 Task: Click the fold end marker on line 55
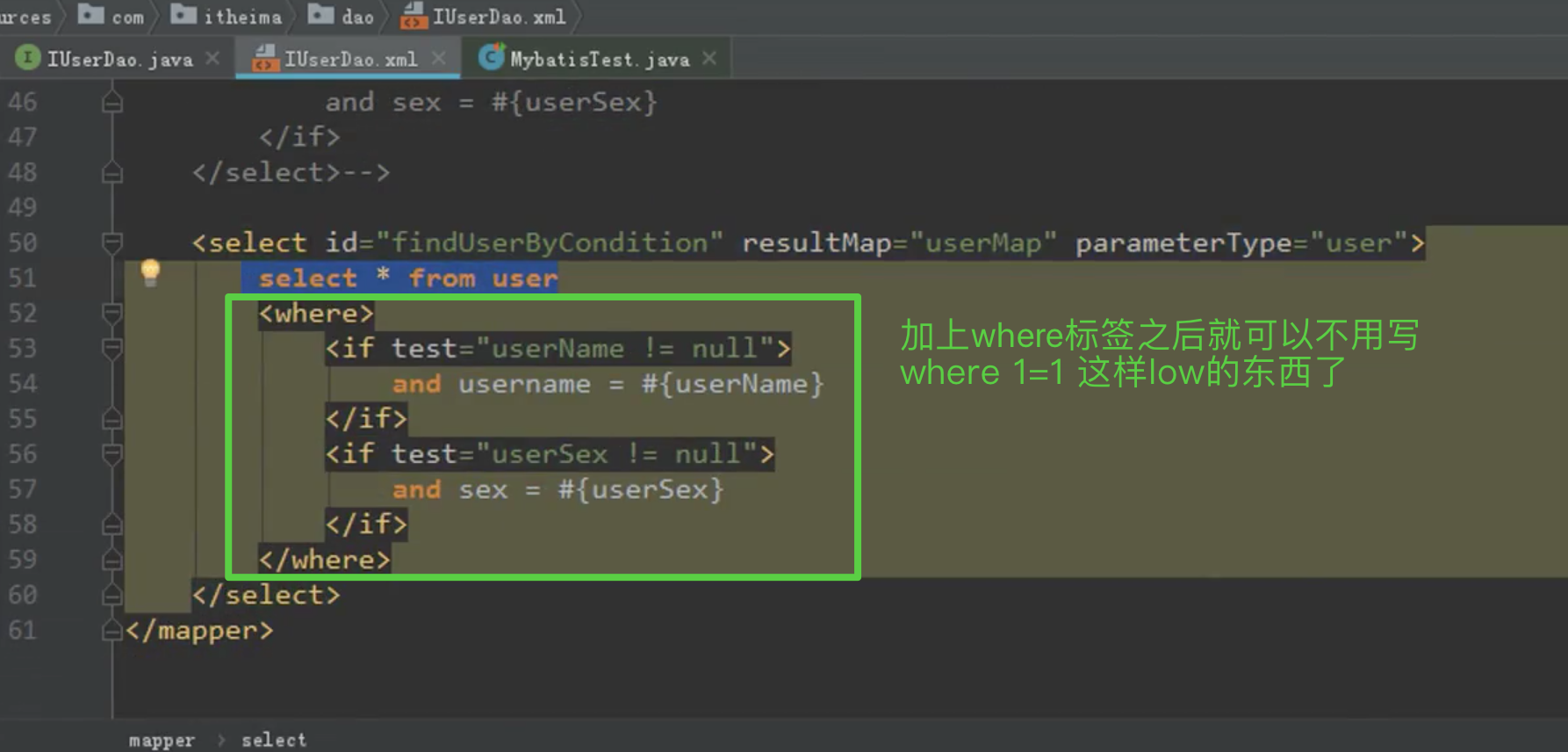point(111,419)
